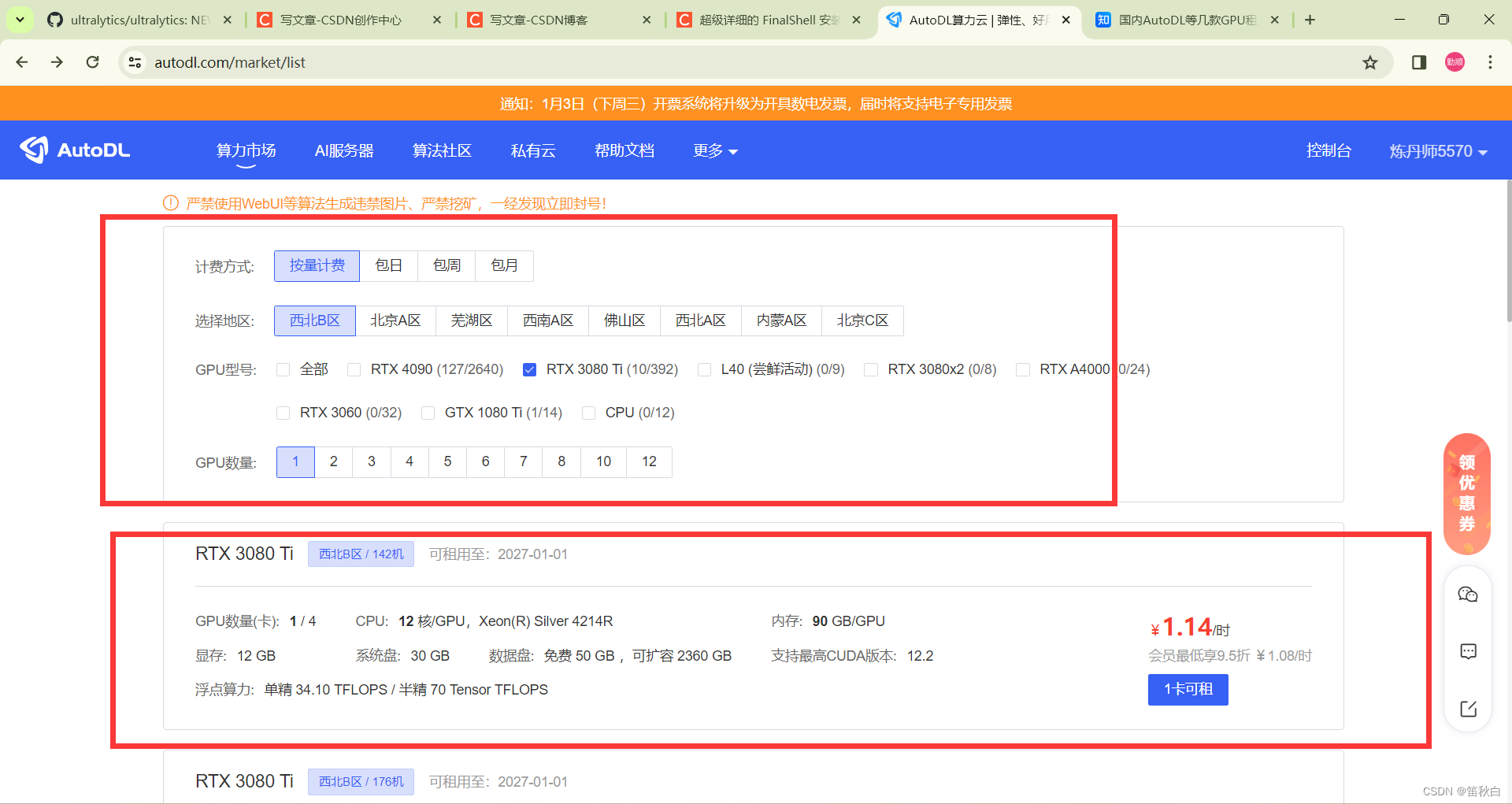Reload the autodl market page

point(92,62)
